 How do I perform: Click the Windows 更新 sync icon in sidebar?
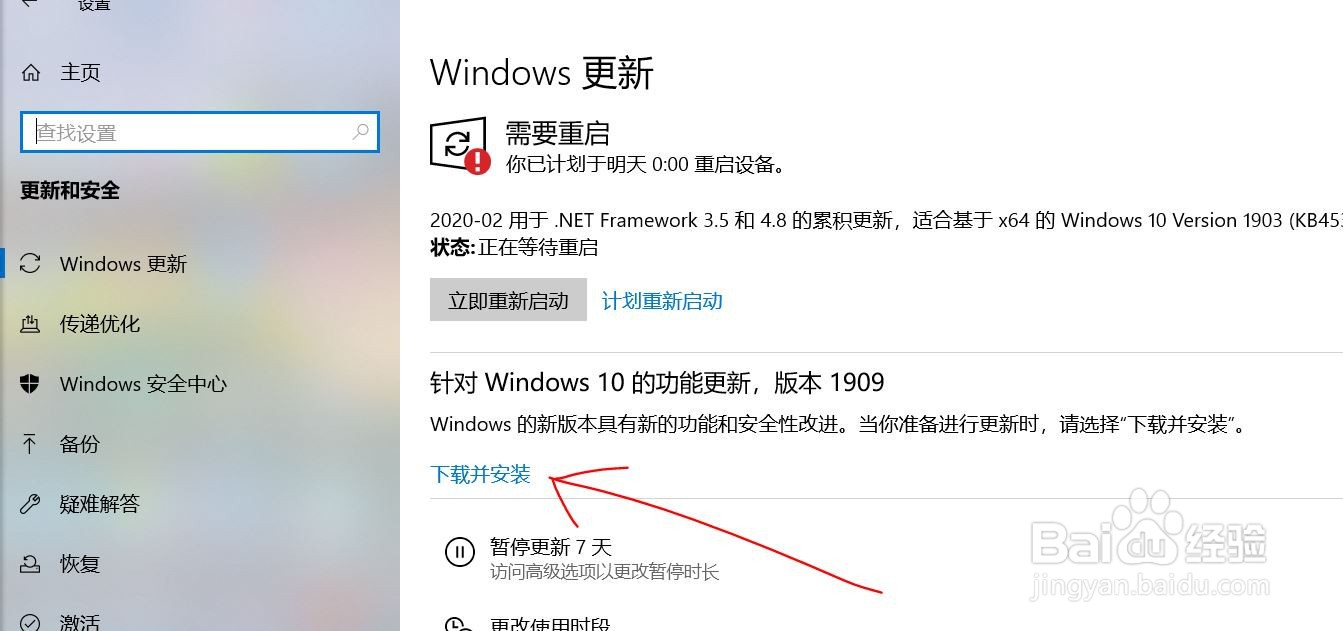tap(31, 264)
